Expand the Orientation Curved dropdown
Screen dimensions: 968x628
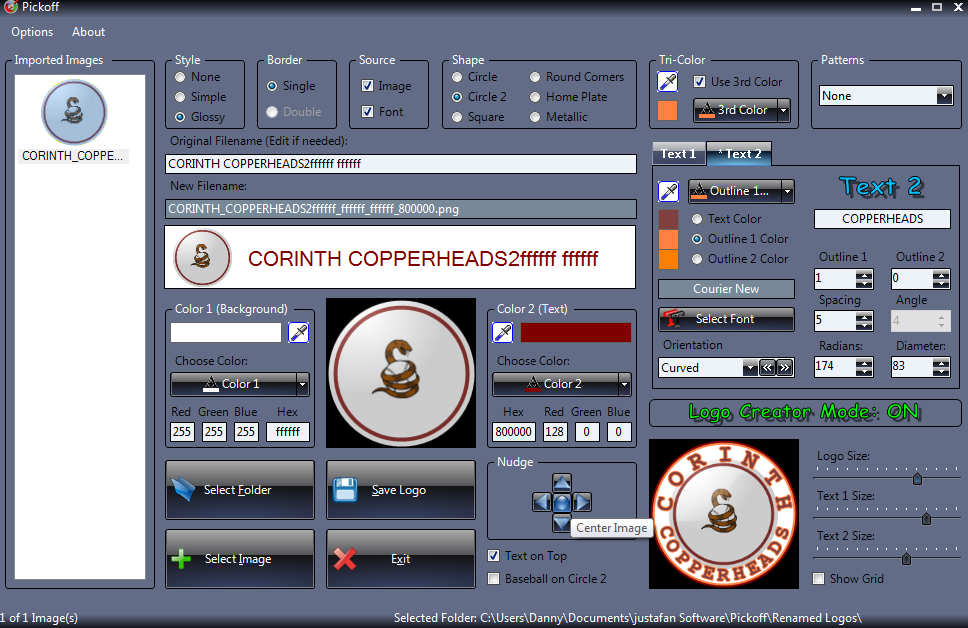pos(750,368)
